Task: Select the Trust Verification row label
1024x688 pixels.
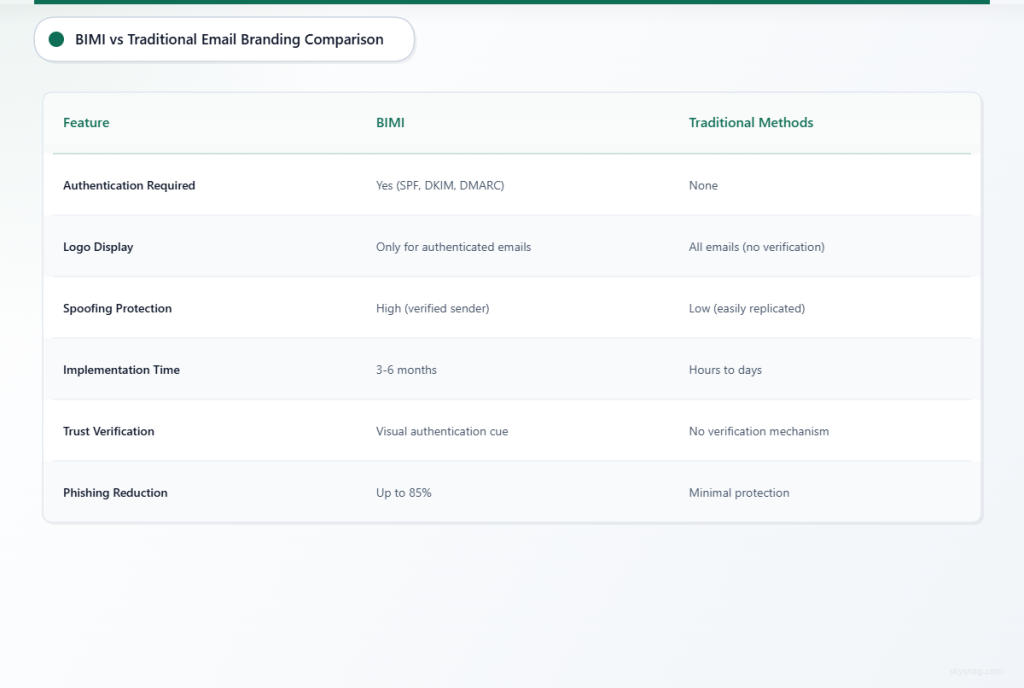Action: coord(108,431)
